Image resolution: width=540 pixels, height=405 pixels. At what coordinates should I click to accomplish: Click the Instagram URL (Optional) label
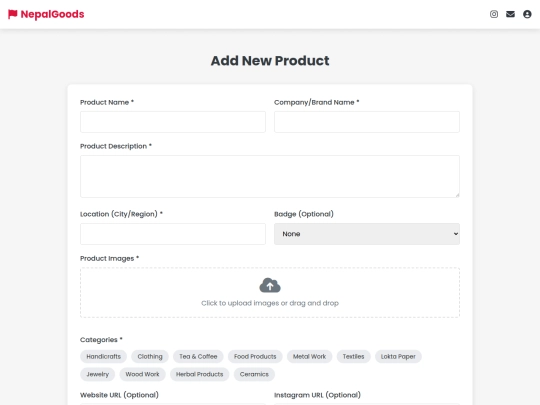click(317, 395)
